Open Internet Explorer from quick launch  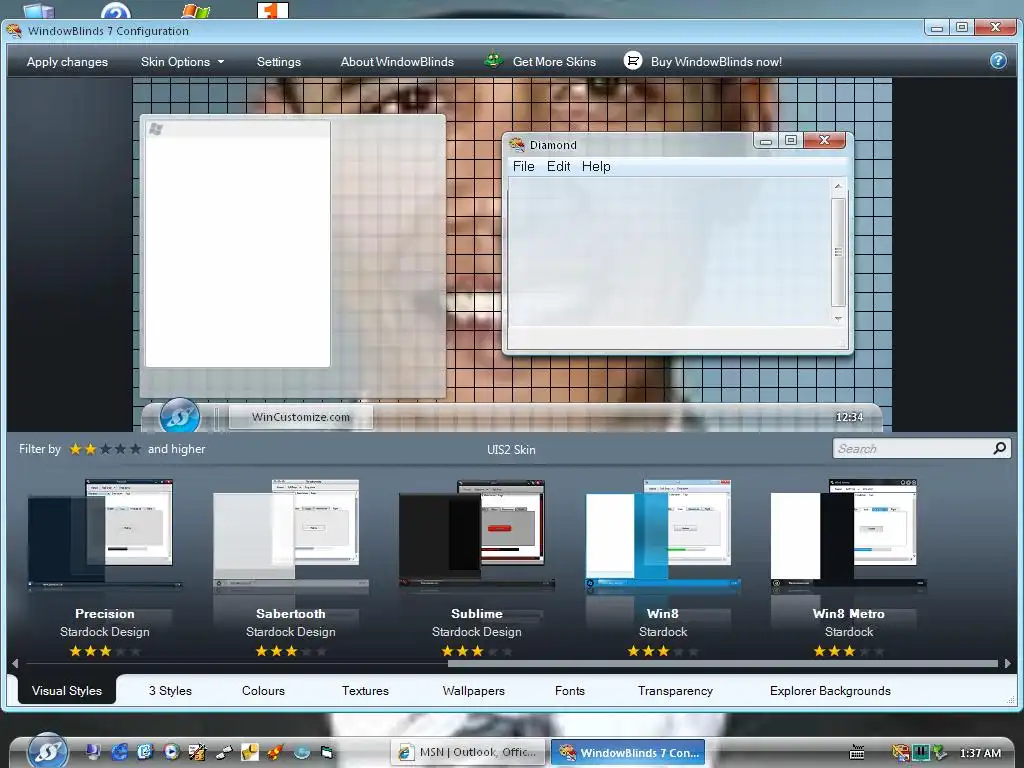coord(119,752)
